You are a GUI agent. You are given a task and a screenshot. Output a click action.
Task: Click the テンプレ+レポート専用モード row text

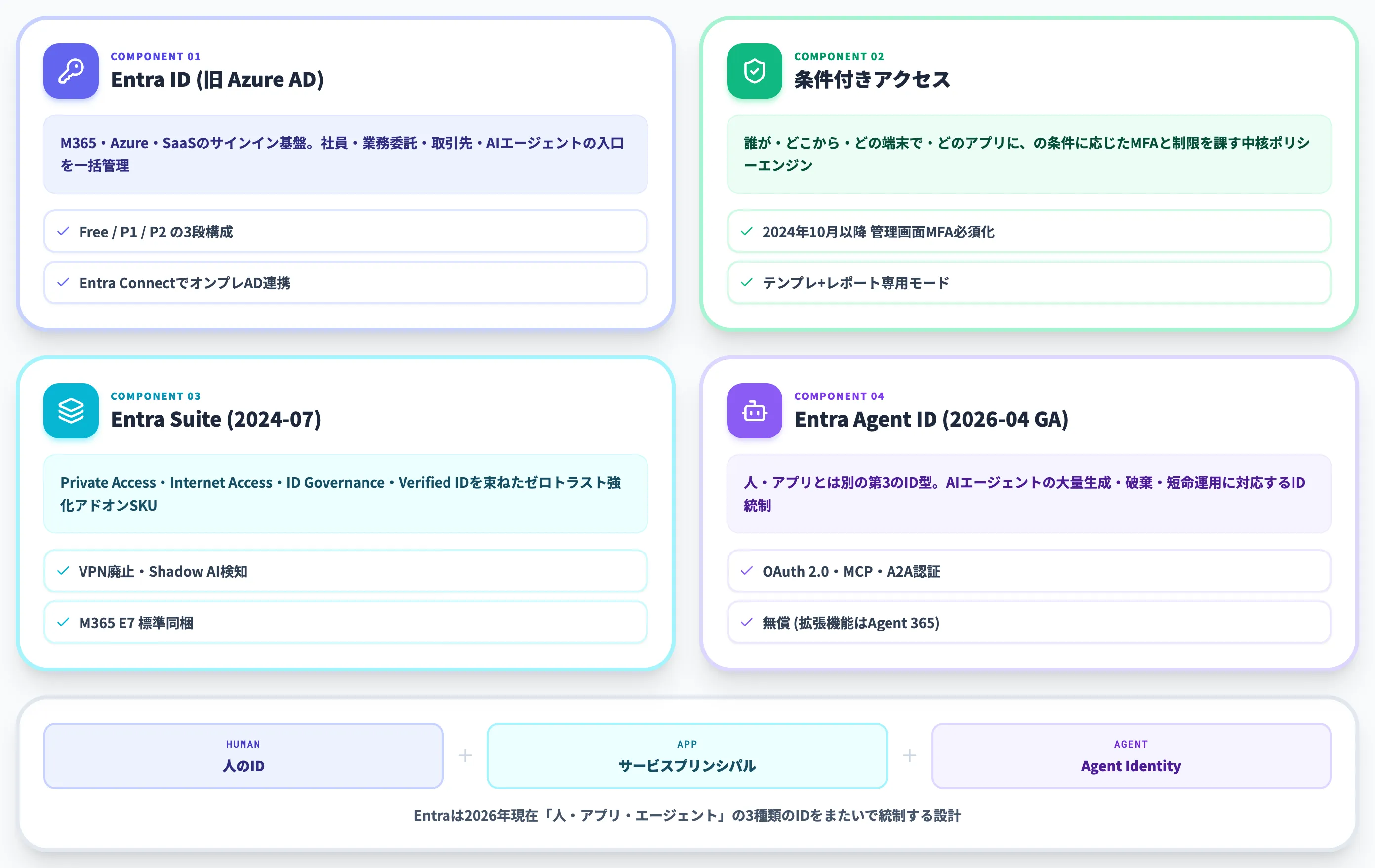pos(855,283)
